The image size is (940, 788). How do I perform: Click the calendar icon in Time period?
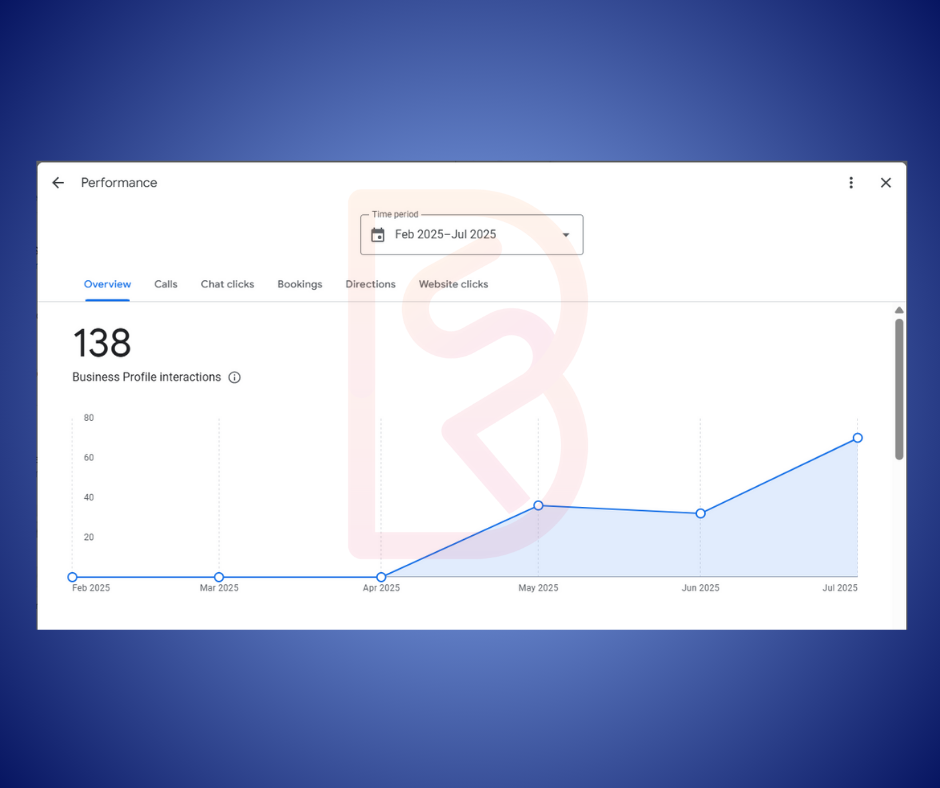(x=378, y=234)
